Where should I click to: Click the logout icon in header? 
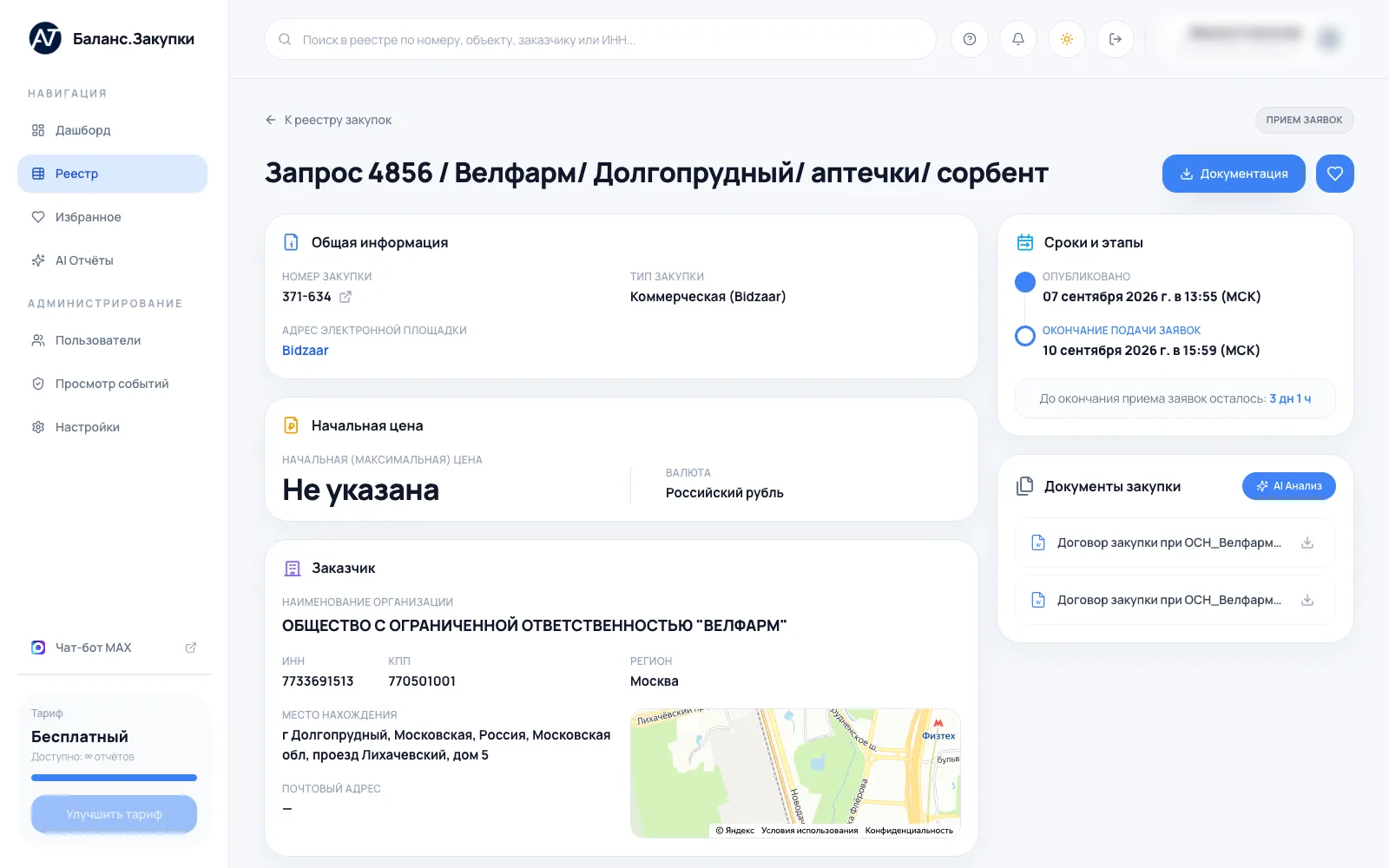1116,39
